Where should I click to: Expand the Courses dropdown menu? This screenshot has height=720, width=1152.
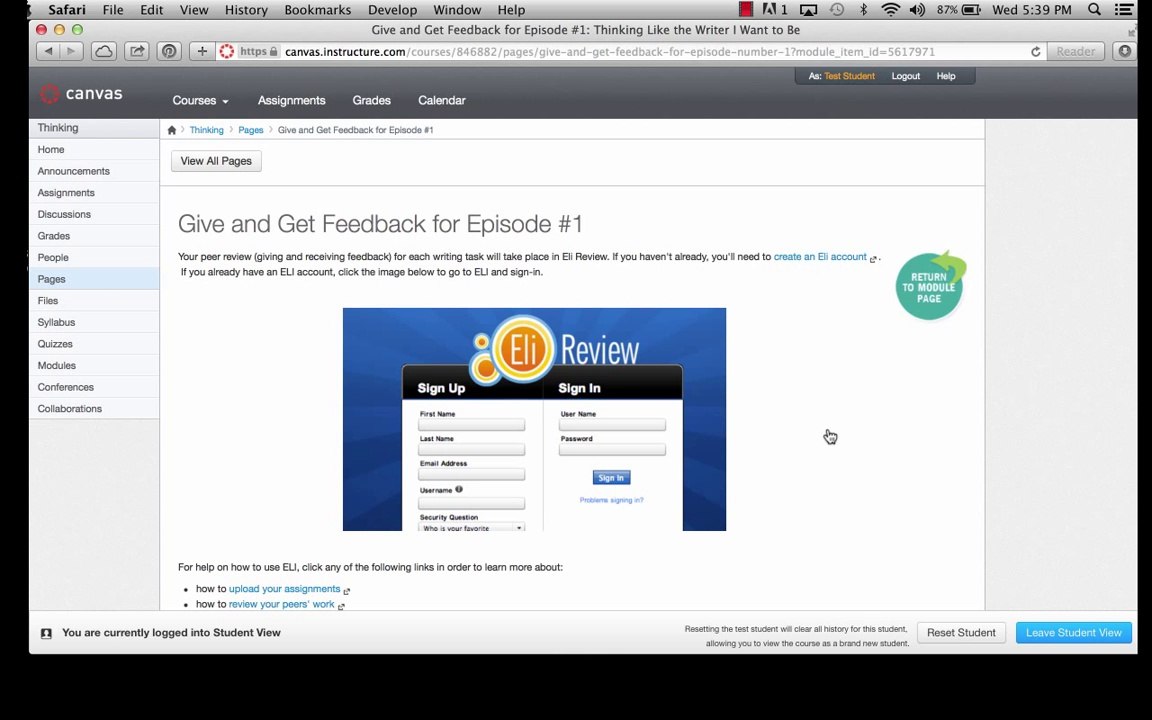[x=200, y=101]
